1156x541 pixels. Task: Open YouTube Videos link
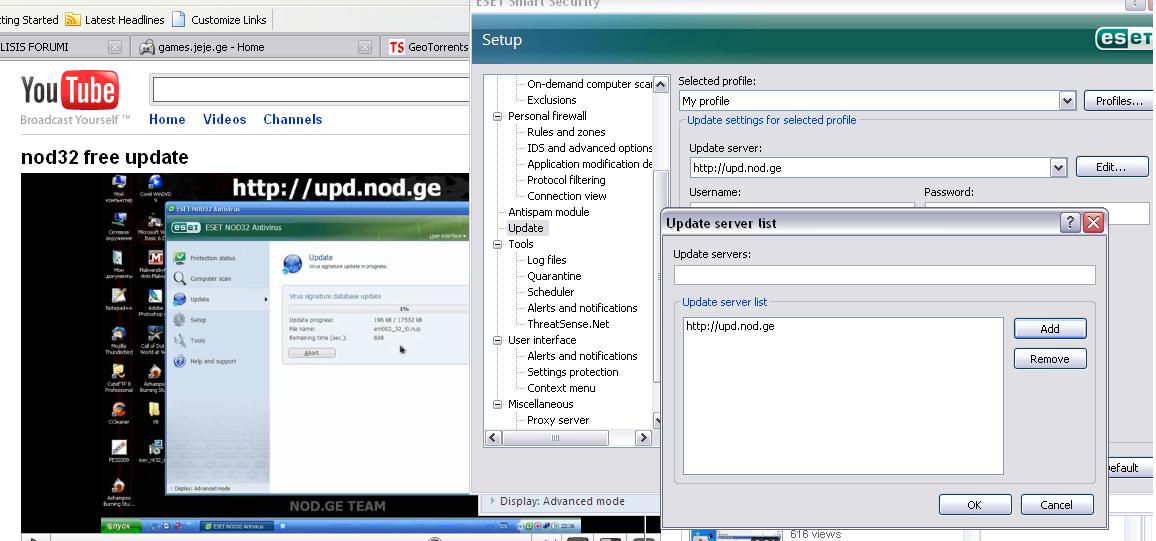(224, 119)
